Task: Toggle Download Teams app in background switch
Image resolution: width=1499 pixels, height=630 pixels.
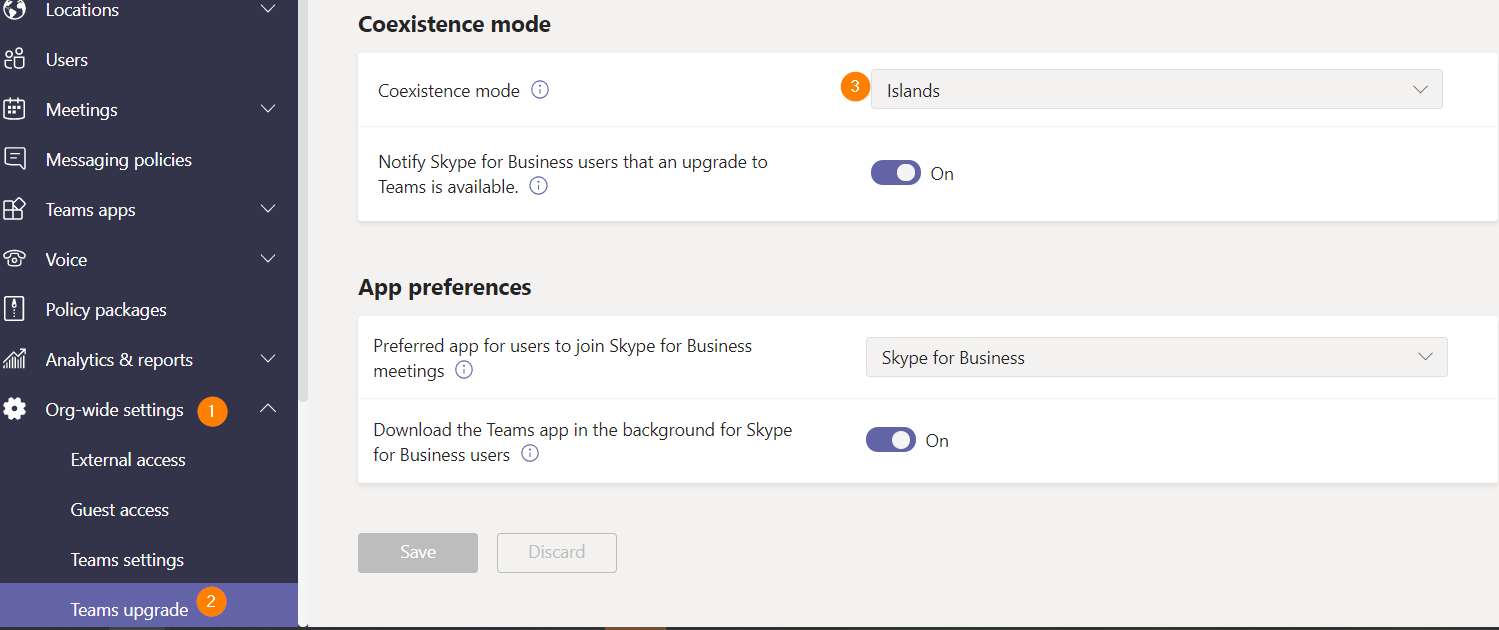Action: 890,440
